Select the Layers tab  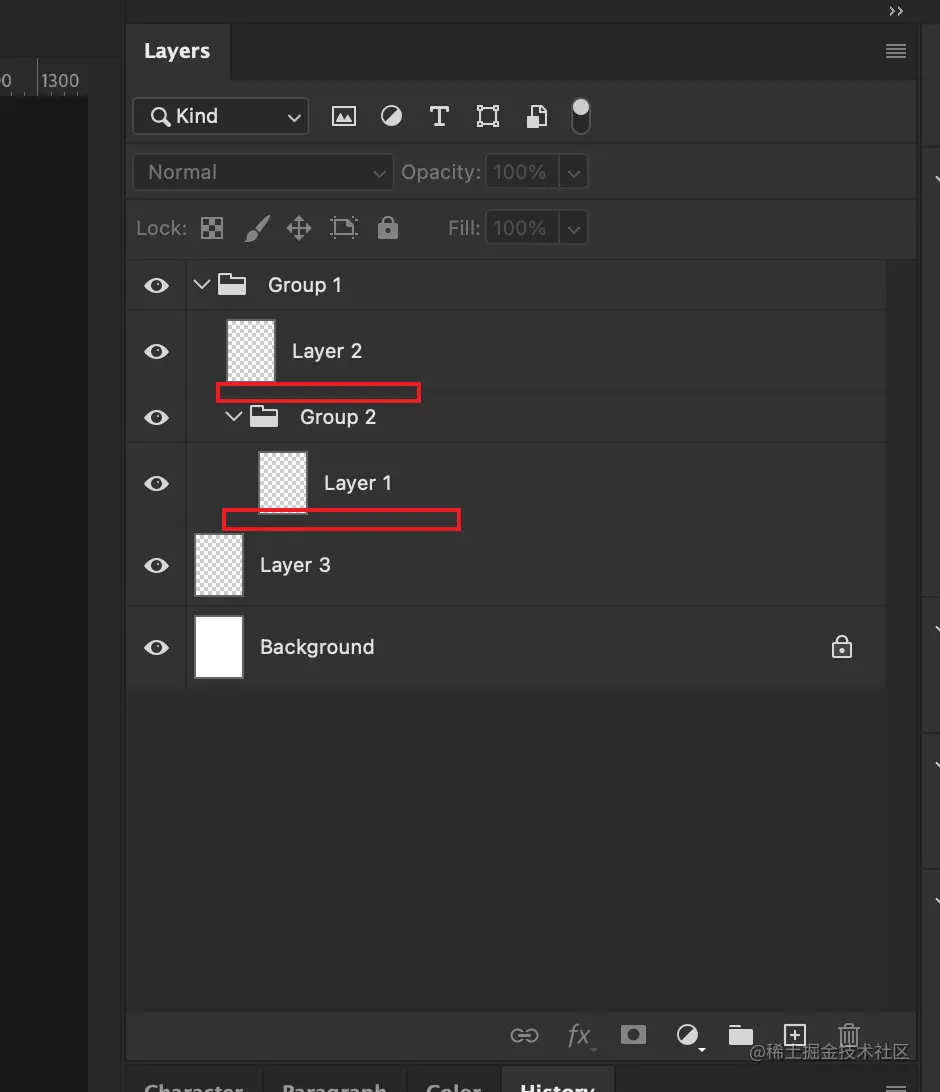(177, 52)
